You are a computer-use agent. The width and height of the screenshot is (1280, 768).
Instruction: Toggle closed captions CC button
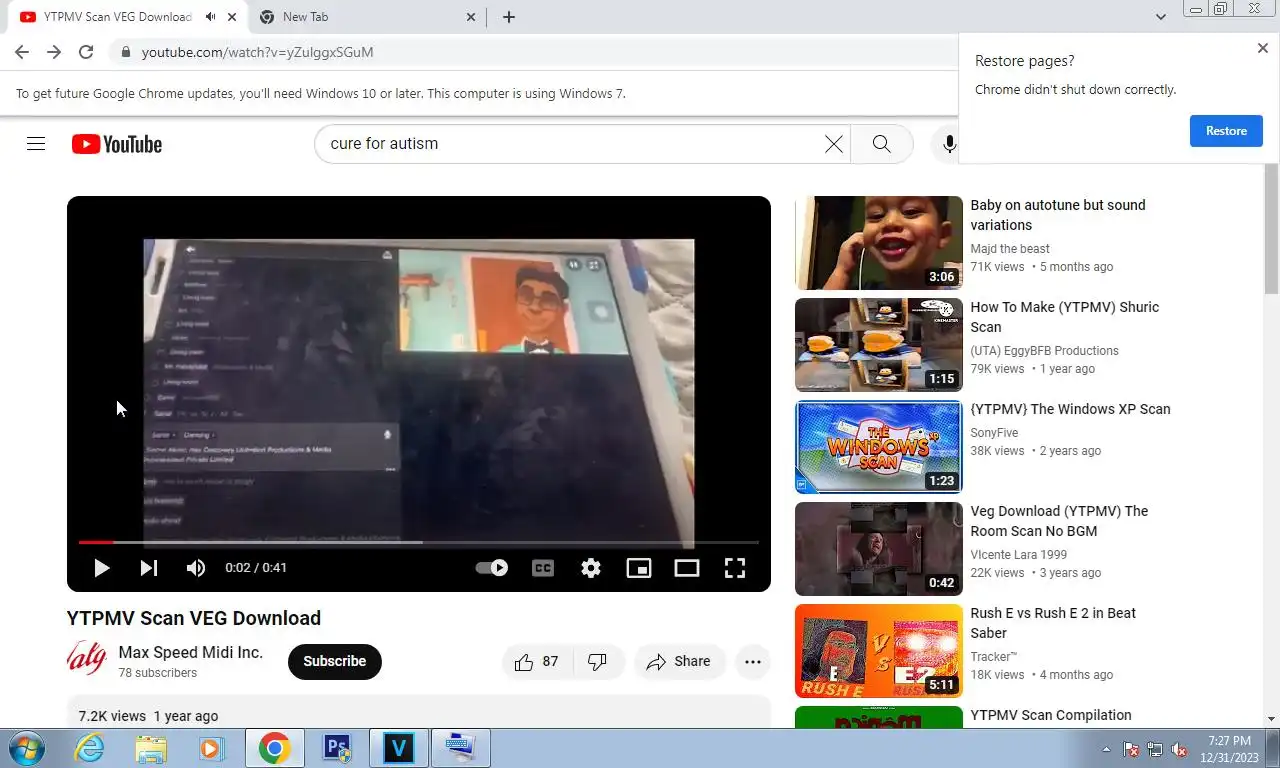pos(543,568)
